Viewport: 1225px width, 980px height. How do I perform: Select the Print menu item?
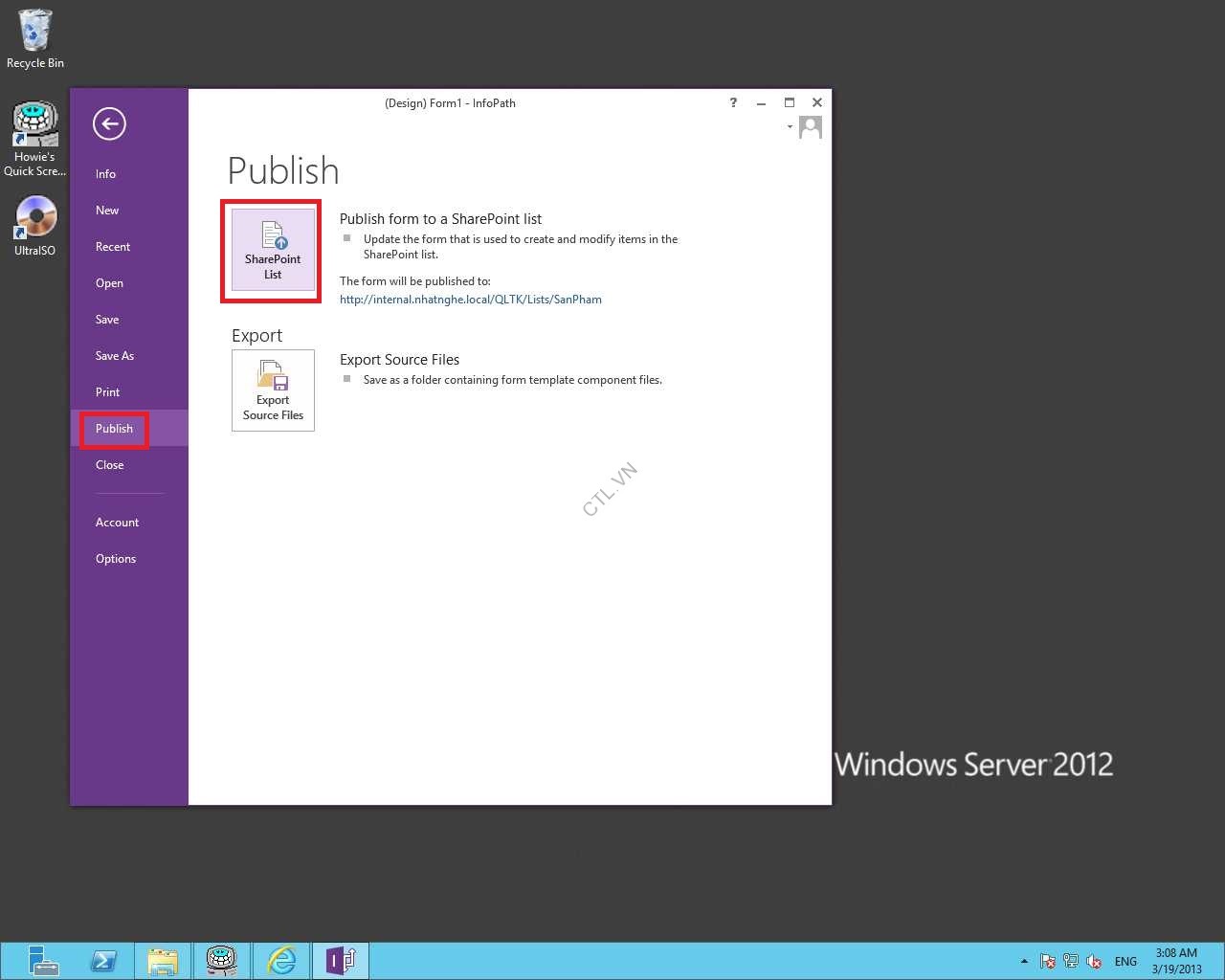[107, 392]
